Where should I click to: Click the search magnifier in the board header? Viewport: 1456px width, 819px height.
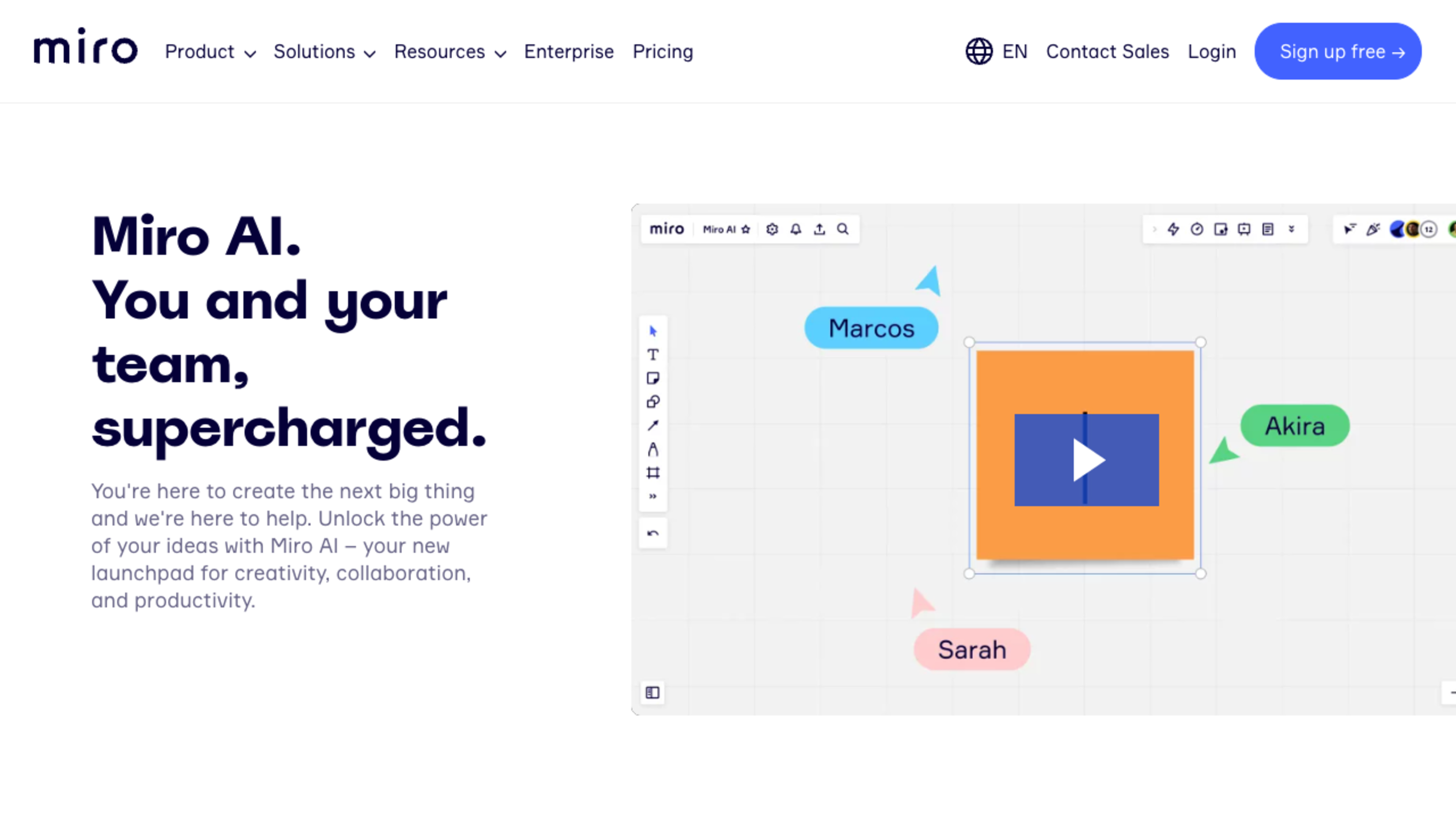pyautogui.click(x=843, y=229)
